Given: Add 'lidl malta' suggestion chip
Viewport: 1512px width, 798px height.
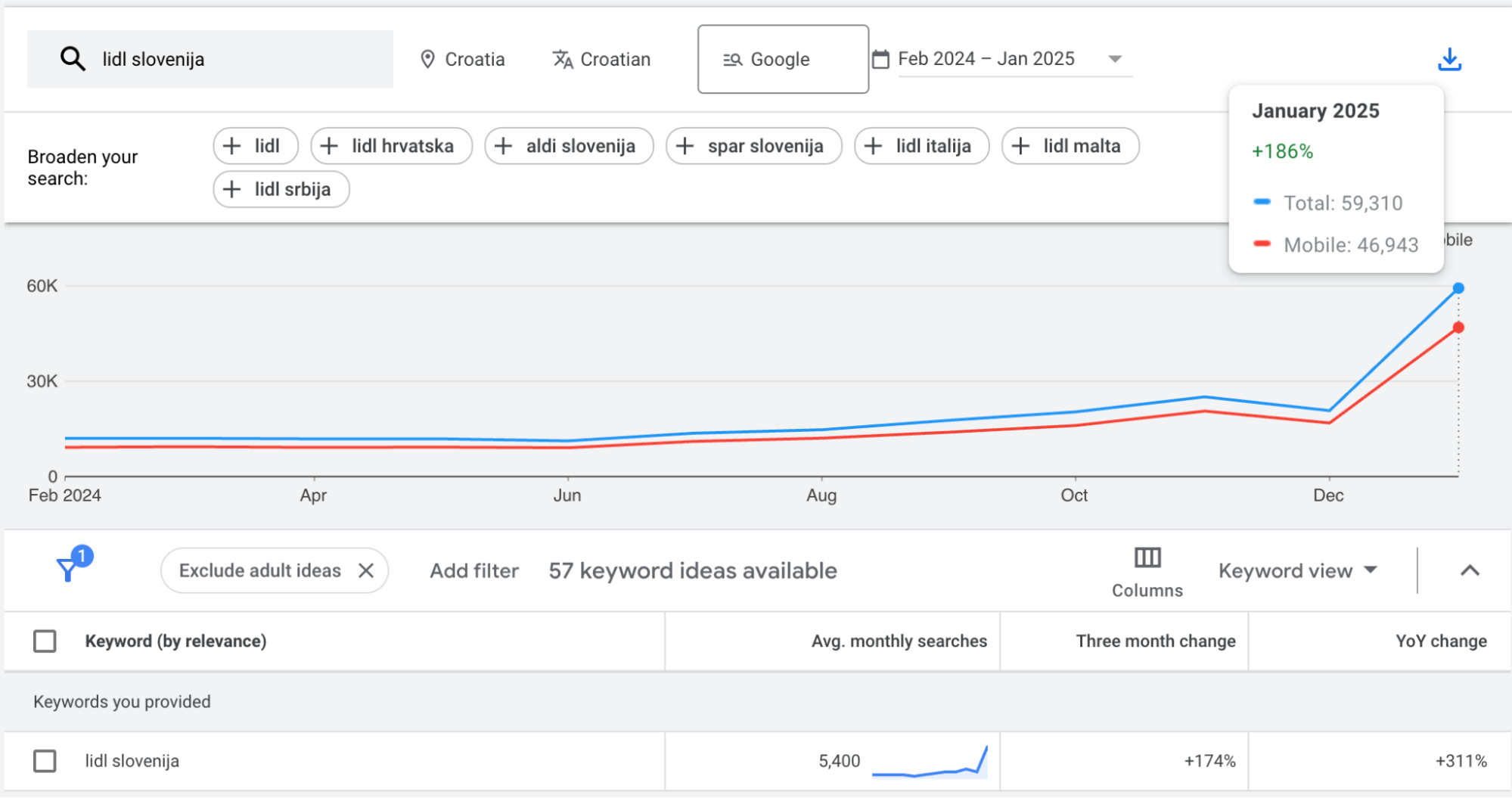Looking at the screenshot, I should pos(1070,146).
